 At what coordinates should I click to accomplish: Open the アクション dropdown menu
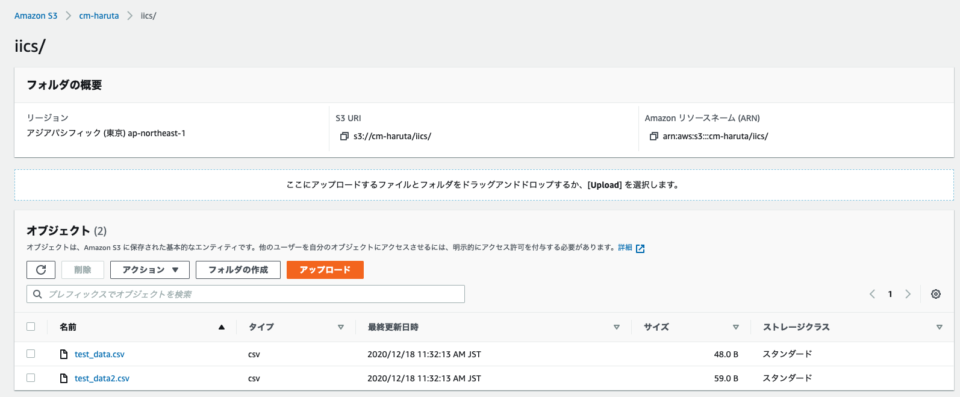click(x=150, y=270)
